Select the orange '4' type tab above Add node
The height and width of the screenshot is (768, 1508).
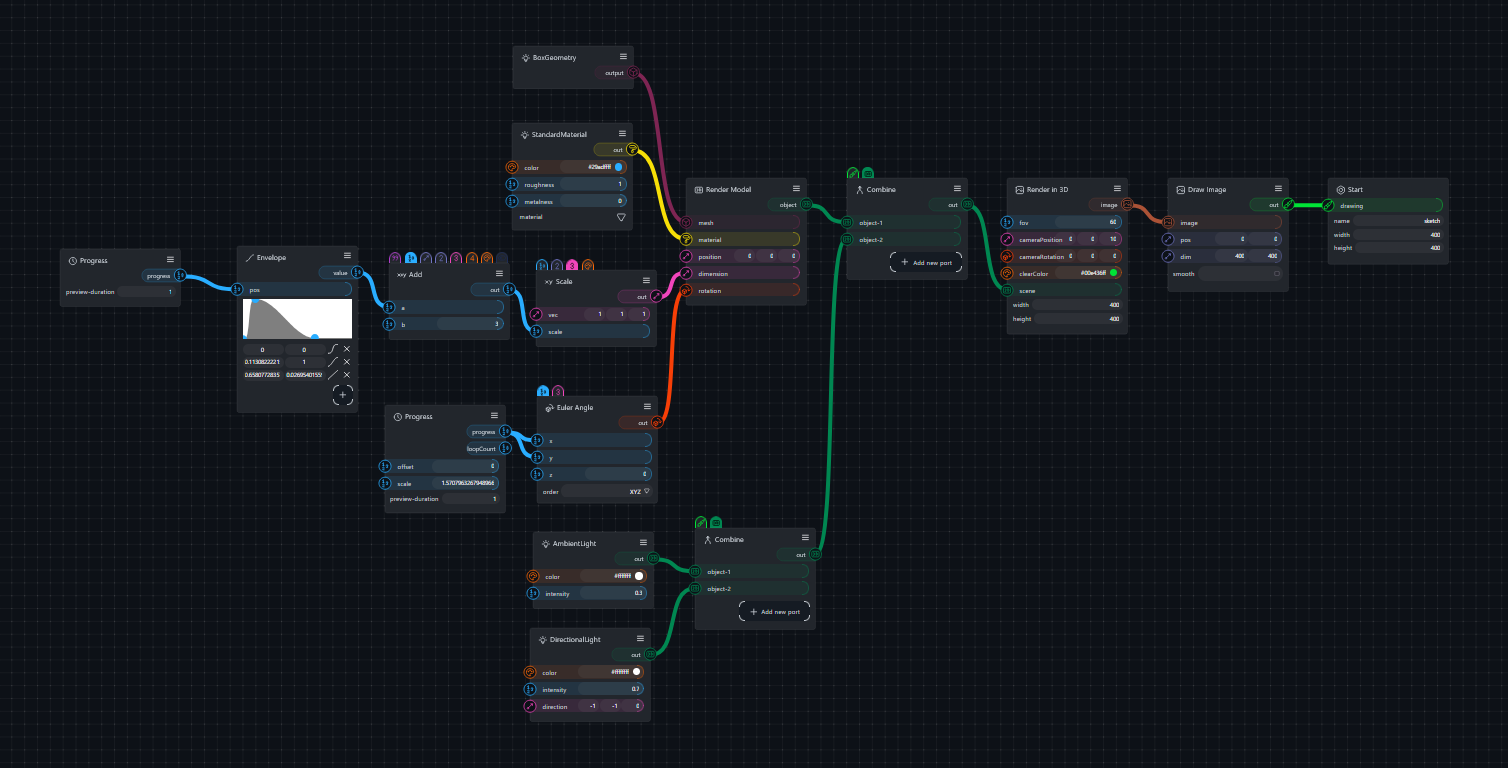[472, 258]
